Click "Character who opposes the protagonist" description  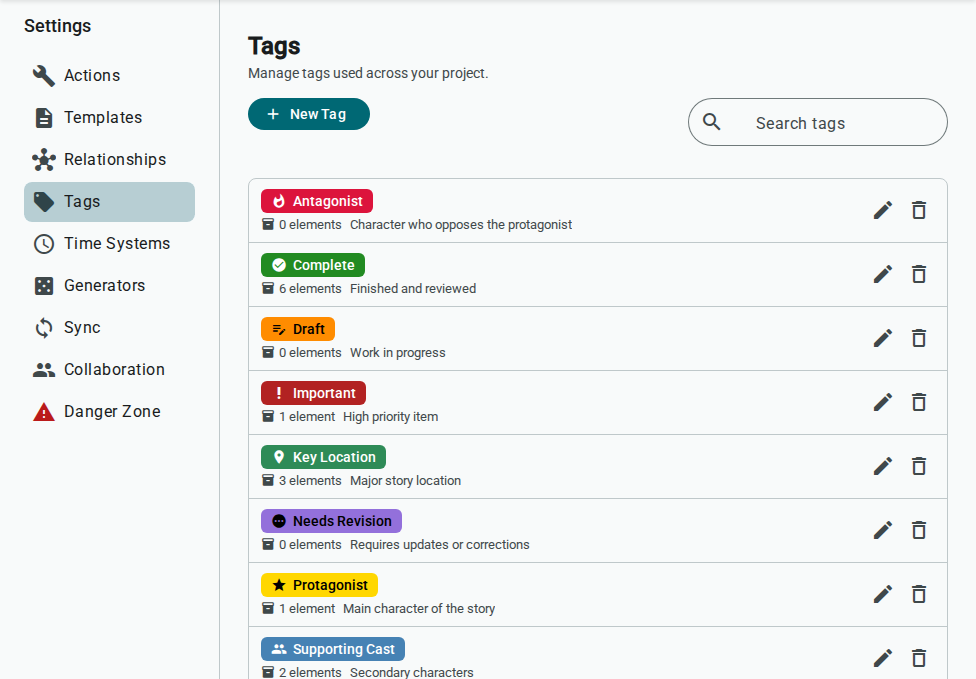[461, 225]
